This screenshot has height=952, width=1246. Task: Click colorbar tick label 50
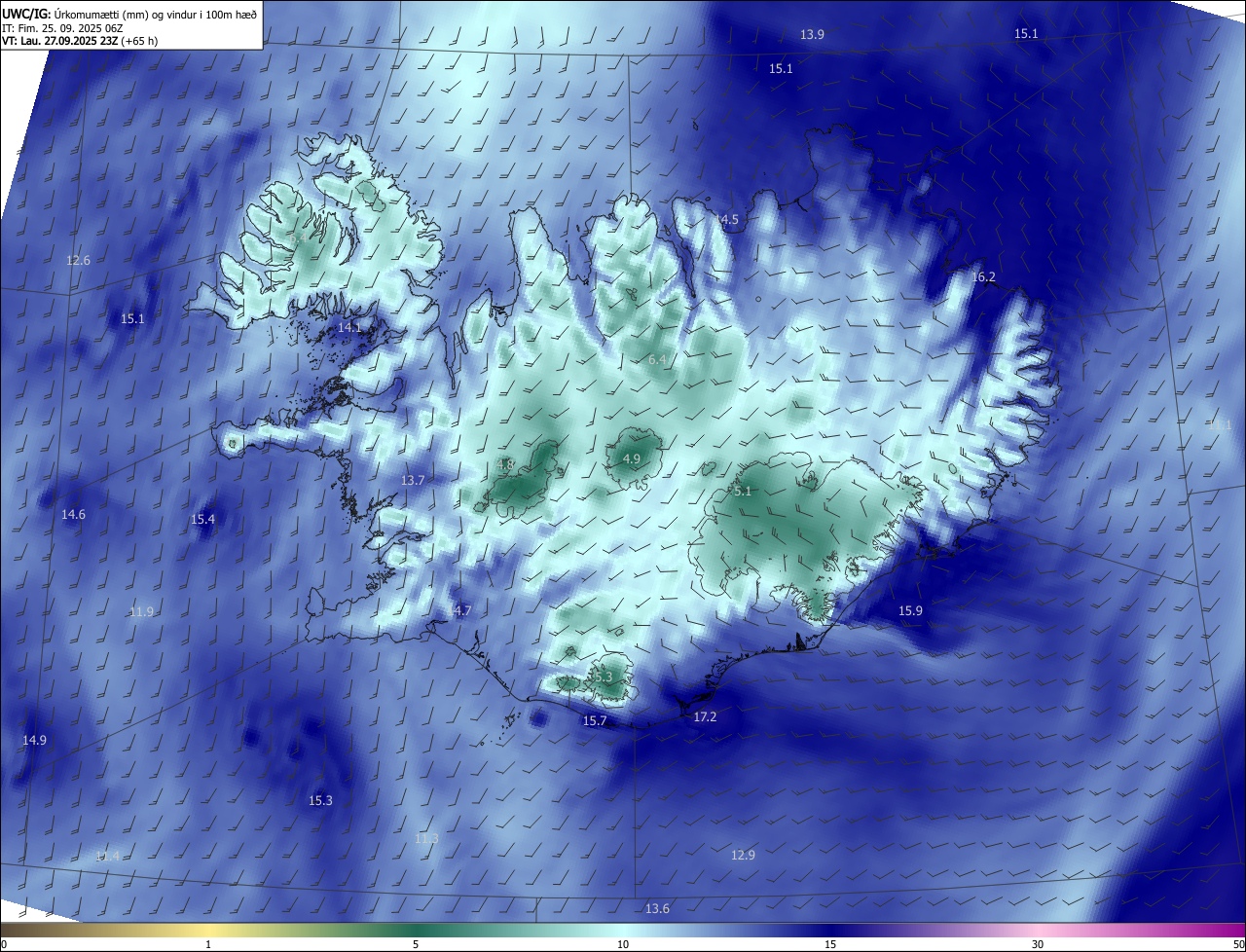1238,944
